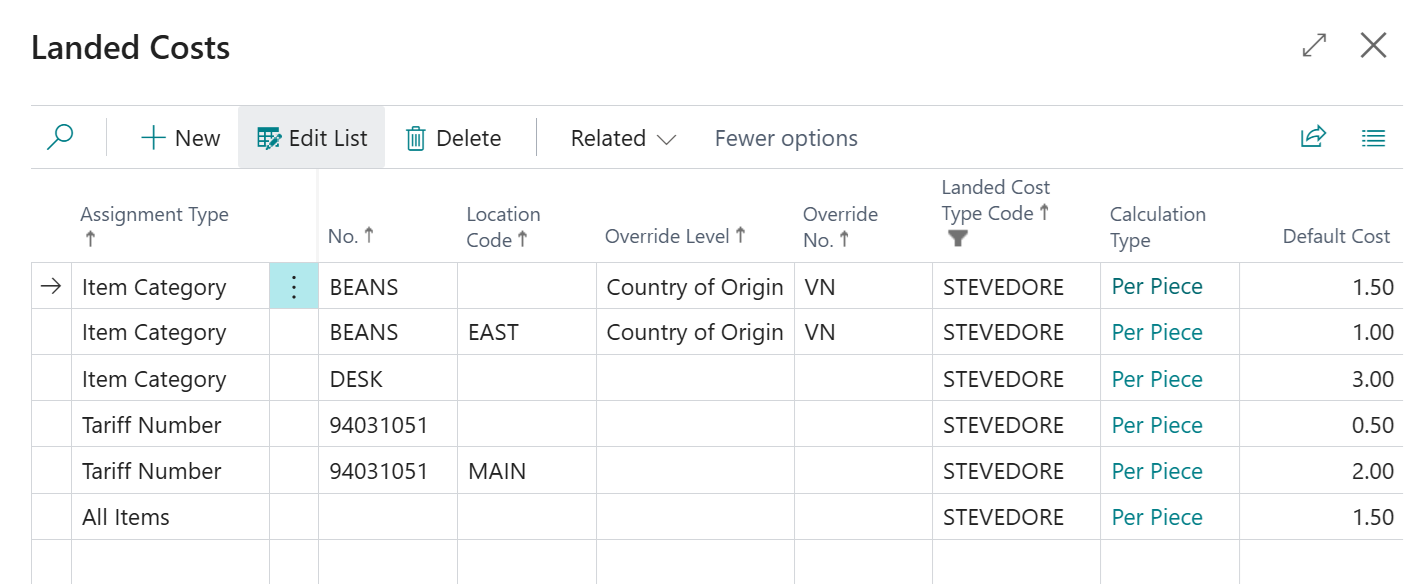Create a record with the New button

point(180,138)
